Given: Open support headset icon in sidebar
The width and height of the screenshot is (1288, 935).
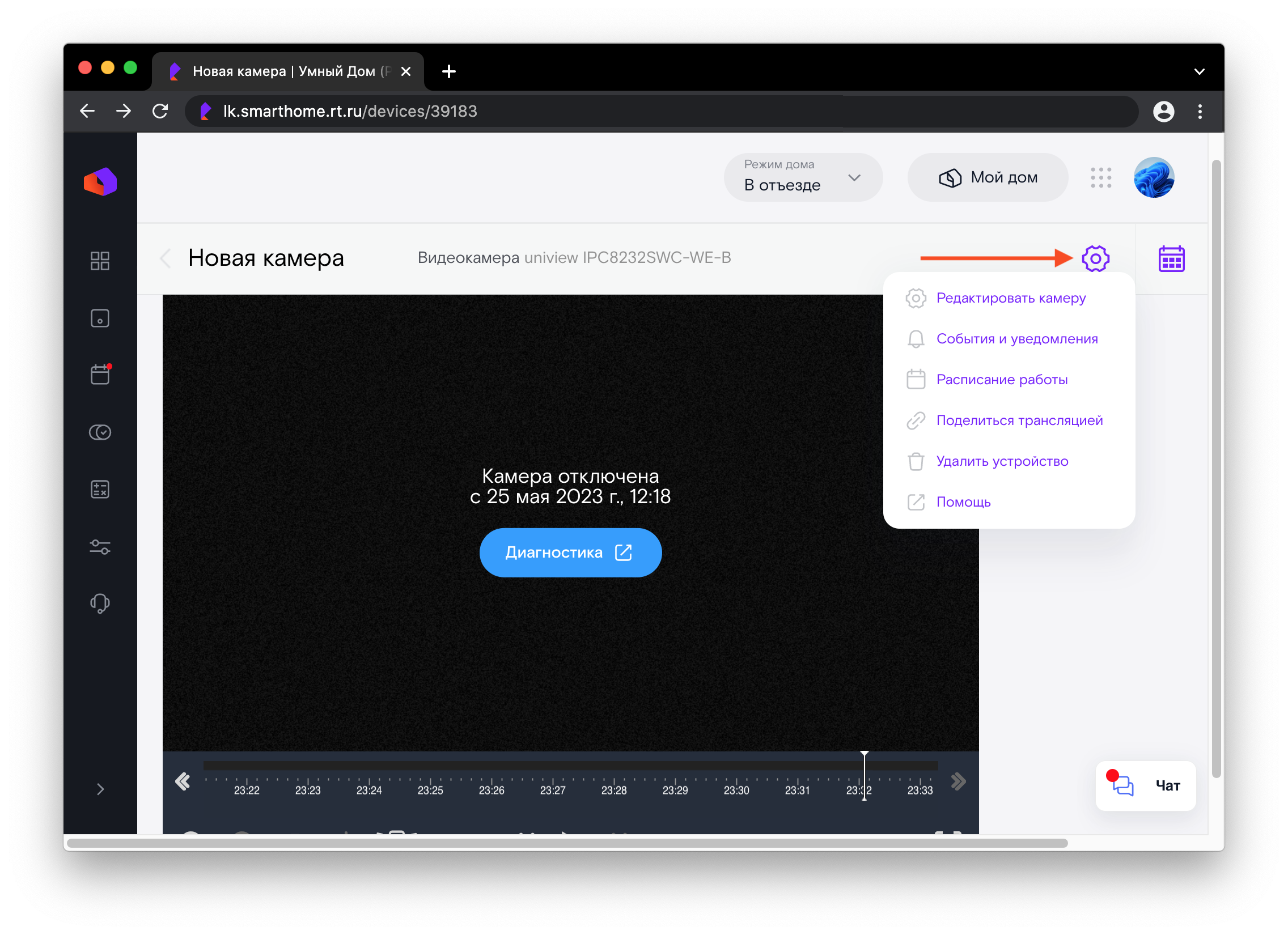Looking at the screenshot, I should 100,603.
